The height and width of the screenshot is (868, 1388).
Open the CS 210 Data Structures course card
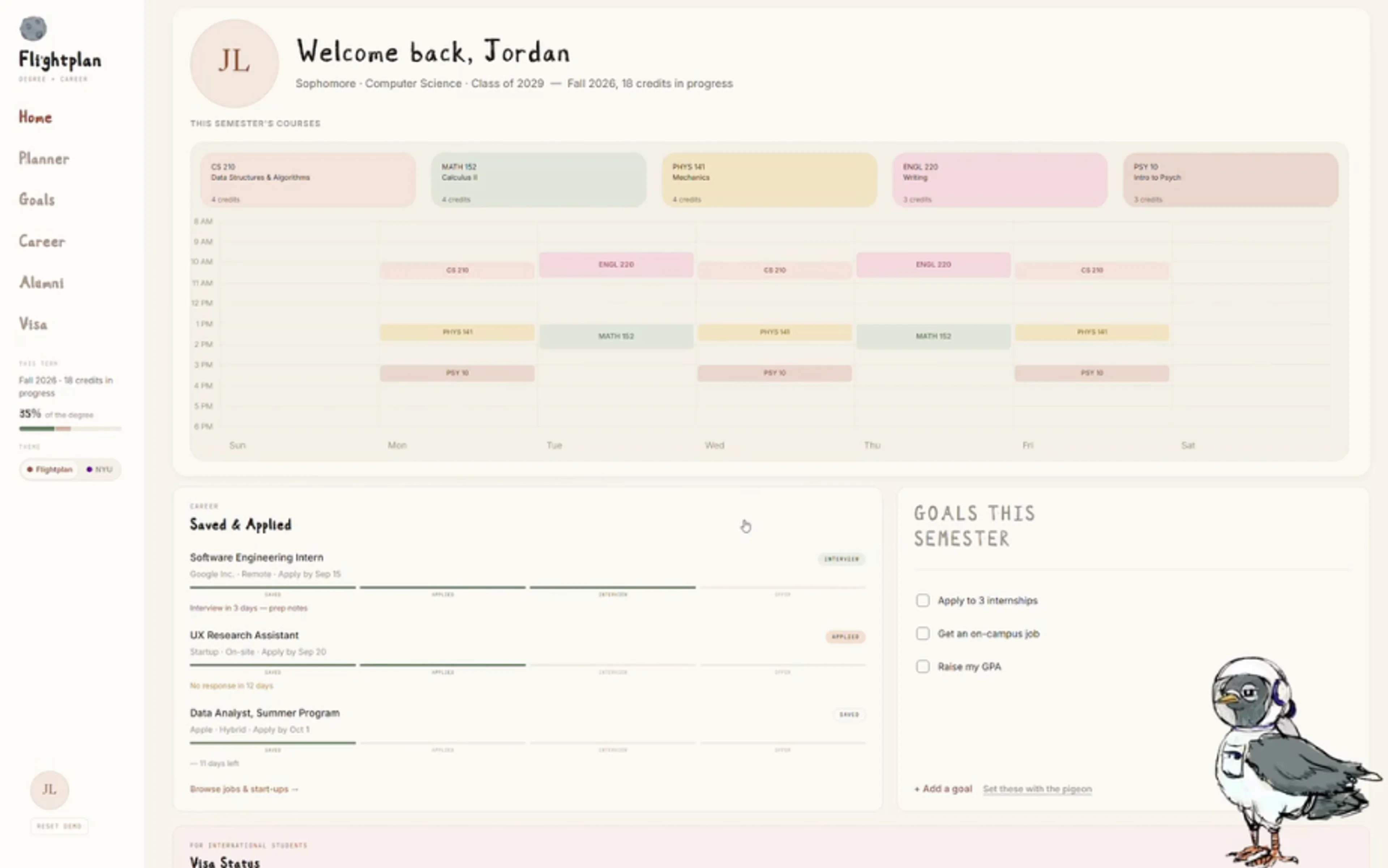pos(308,180)
